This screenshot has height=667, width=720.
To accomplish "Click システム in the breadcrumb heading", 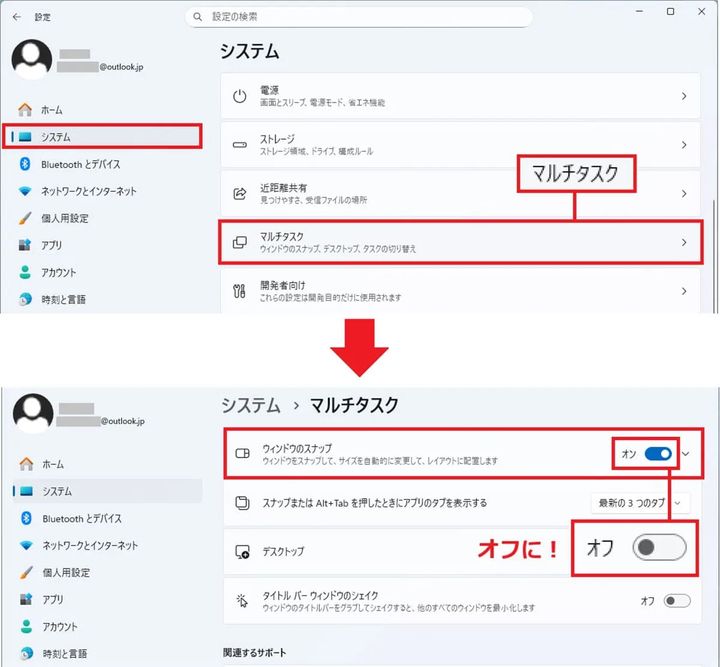I will click(x=250, y=405).
